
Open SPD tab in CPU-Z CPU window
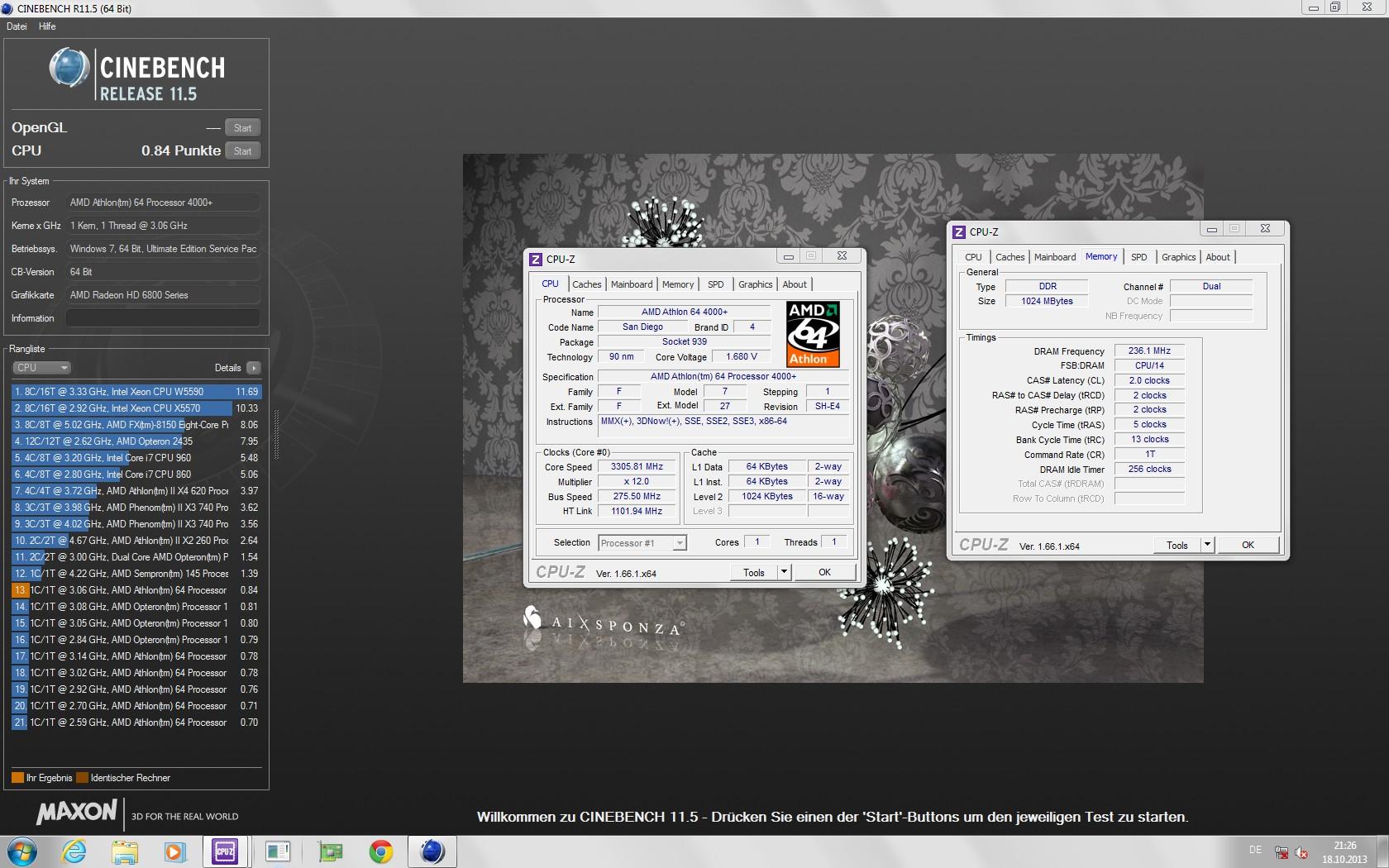(716, 284)
